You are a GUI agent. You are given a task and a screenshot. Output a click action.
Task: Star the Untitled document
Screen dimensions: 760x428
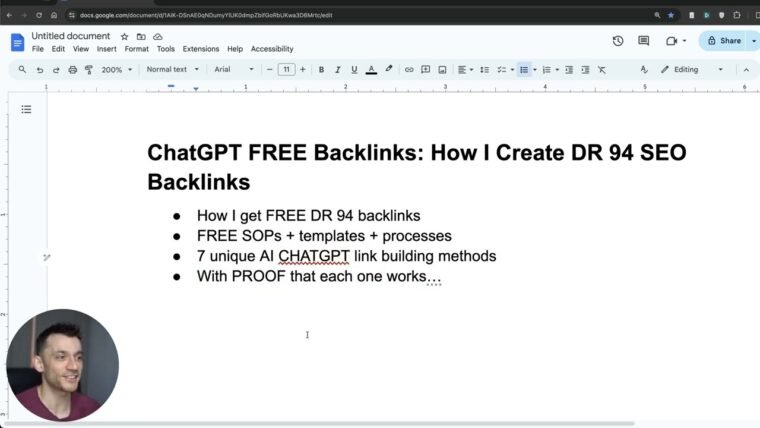[125, 36]
